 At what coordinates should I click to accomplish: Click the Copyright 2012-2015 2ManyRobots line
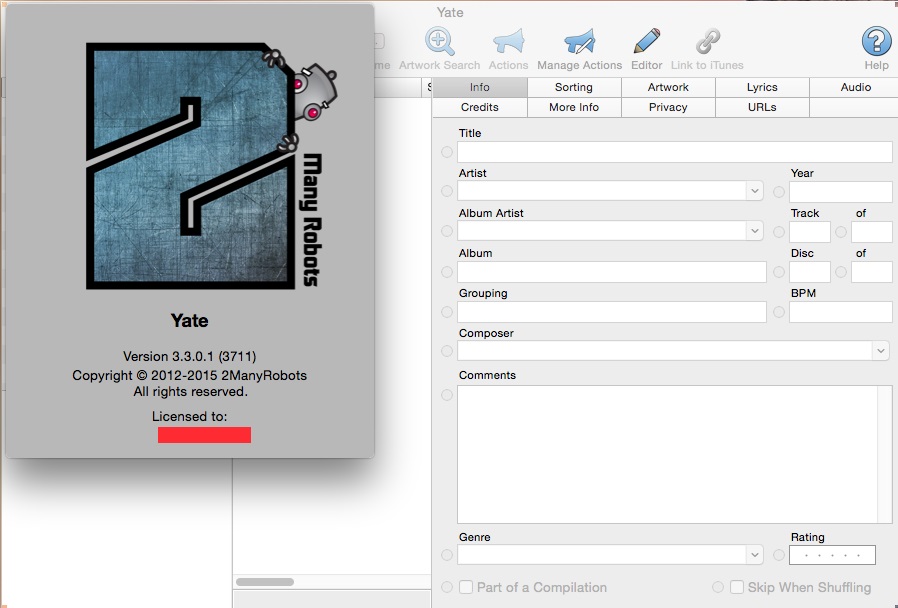pos(190,376)
